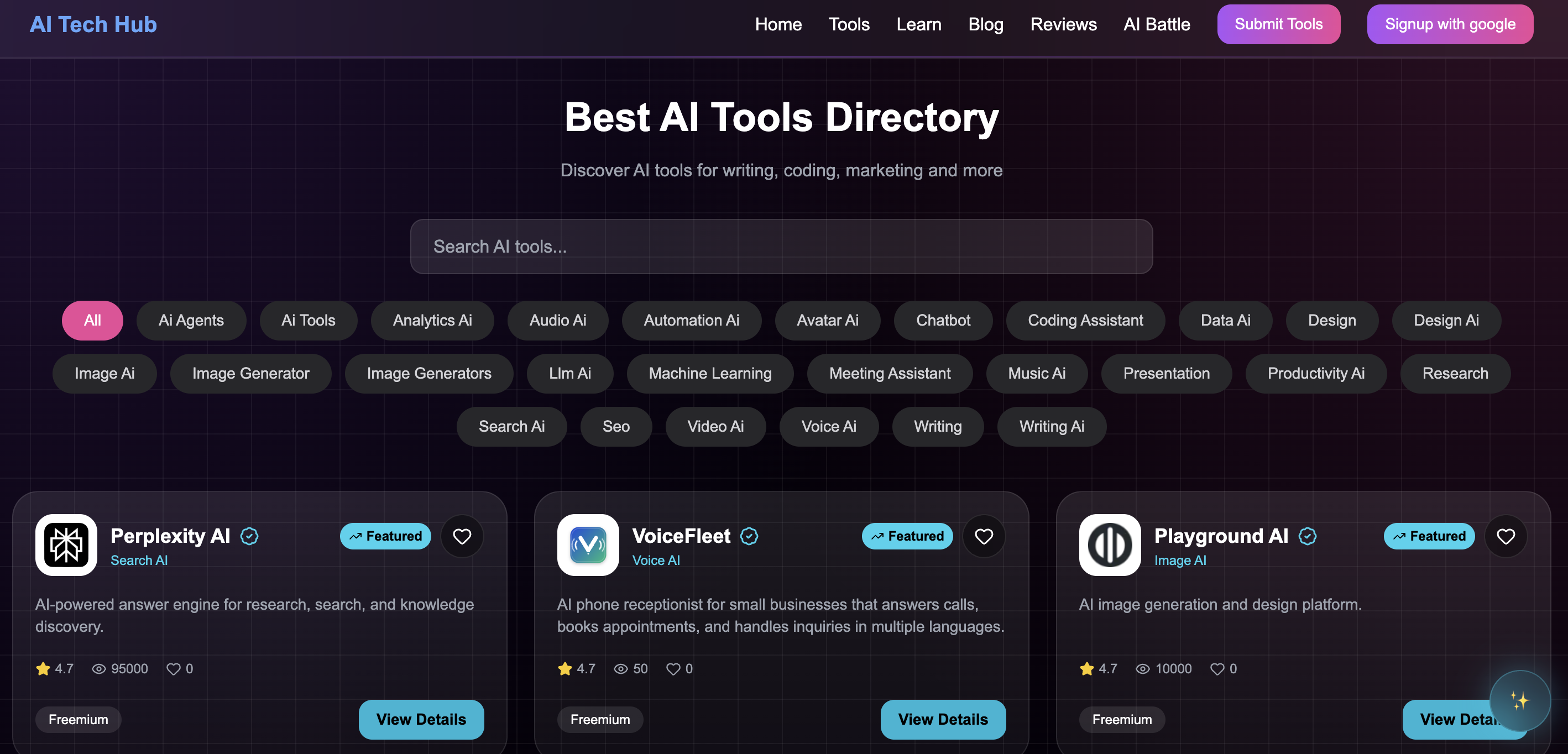Click the star rating on Perplexity AI card
This screenshot has width=1568, height=754.
(54, 669)
